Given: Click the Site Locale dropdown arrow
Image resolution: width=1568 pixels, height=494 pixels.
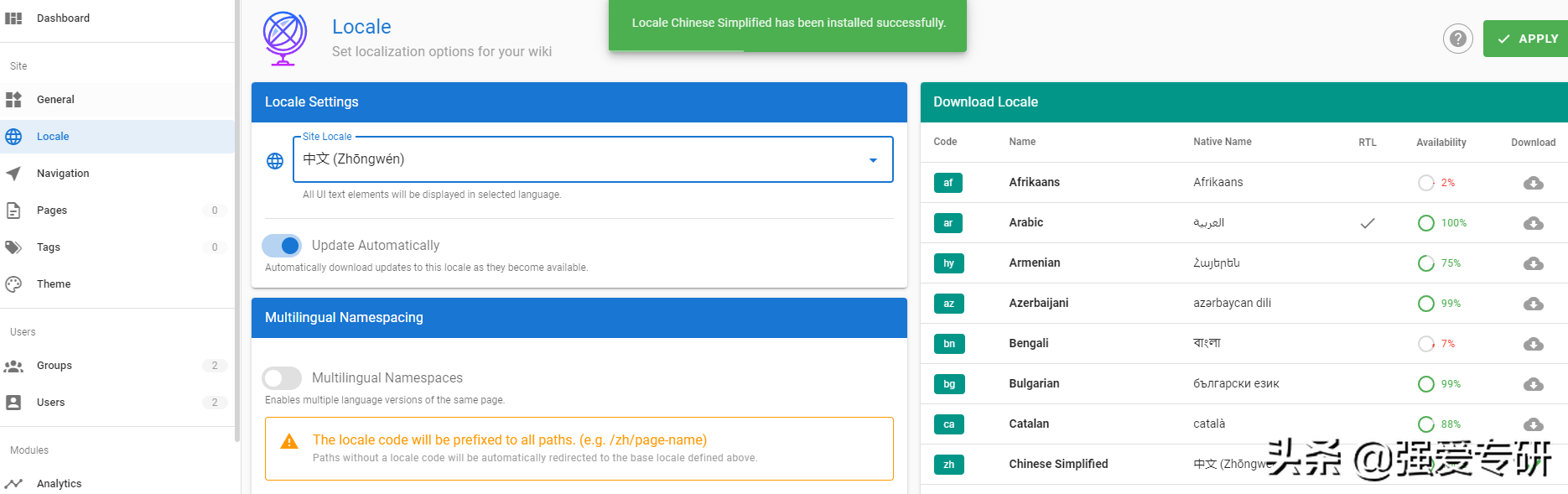Looking at the screenshot, I should 873,160.
